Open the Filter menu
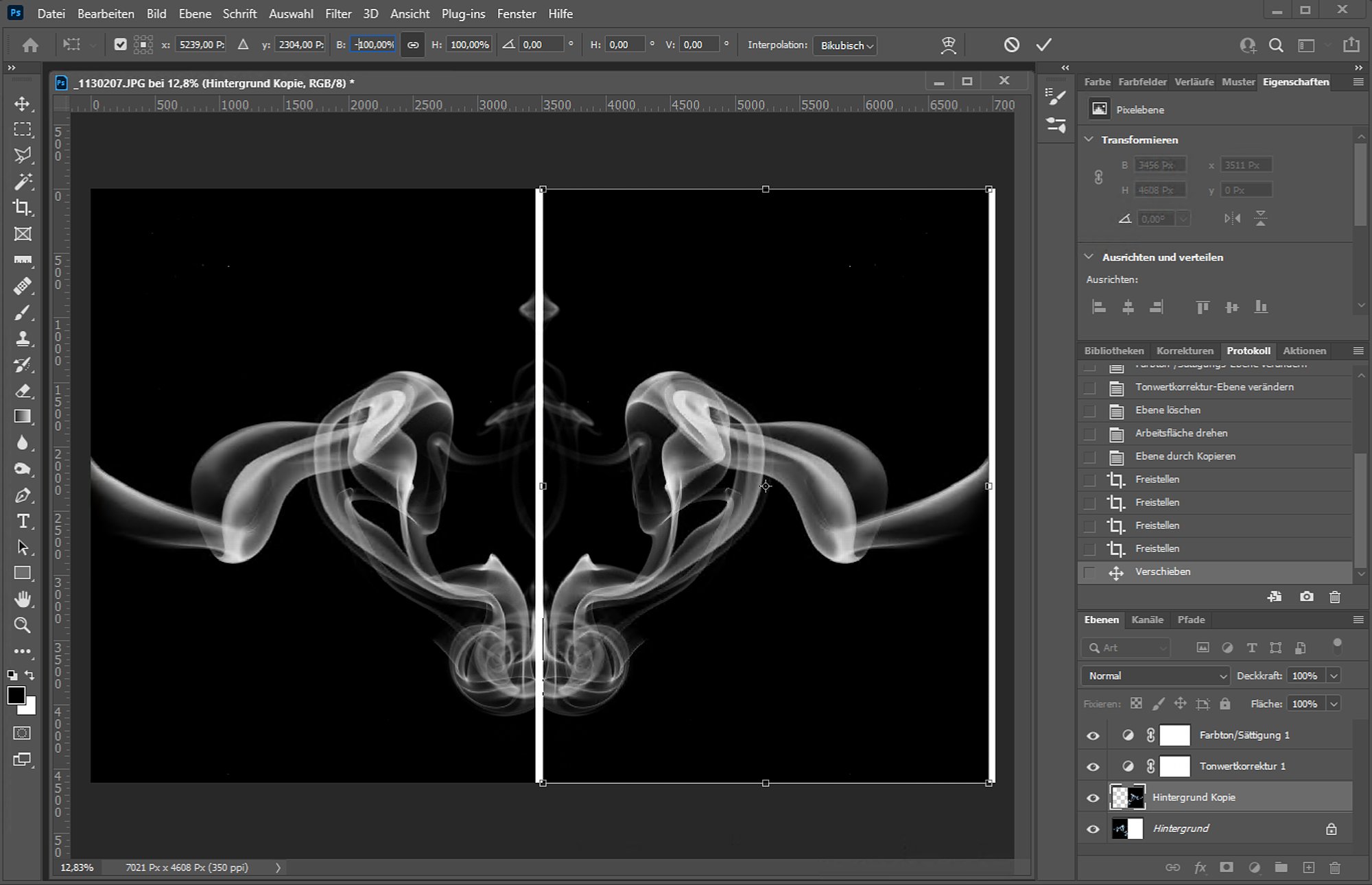This screenshot has height=885, width=1372. [x=338, y=14]
